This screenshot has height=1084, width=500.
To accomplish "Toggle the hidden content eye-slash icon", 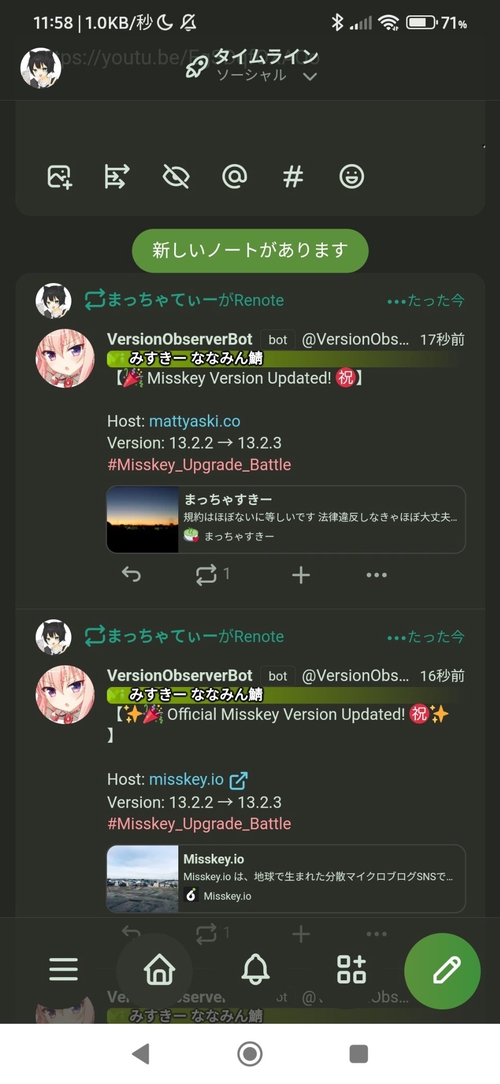I will (176, 177).
